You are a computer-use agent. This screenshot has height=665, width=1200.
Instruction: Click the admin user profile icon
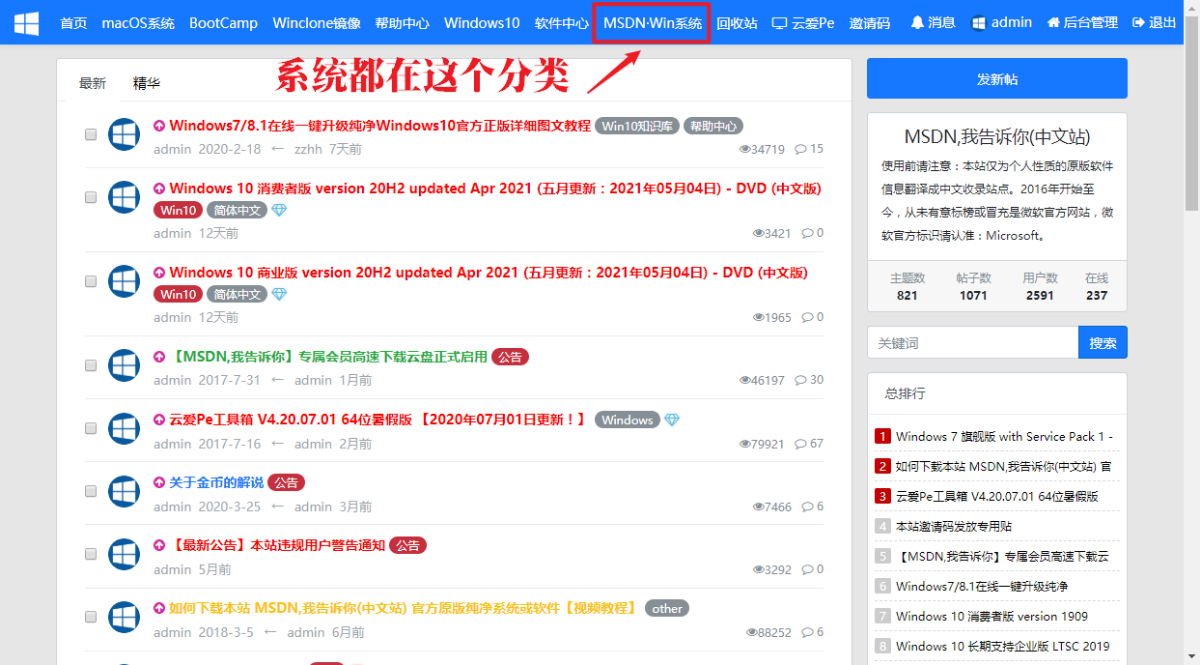(x=978, y=23)
